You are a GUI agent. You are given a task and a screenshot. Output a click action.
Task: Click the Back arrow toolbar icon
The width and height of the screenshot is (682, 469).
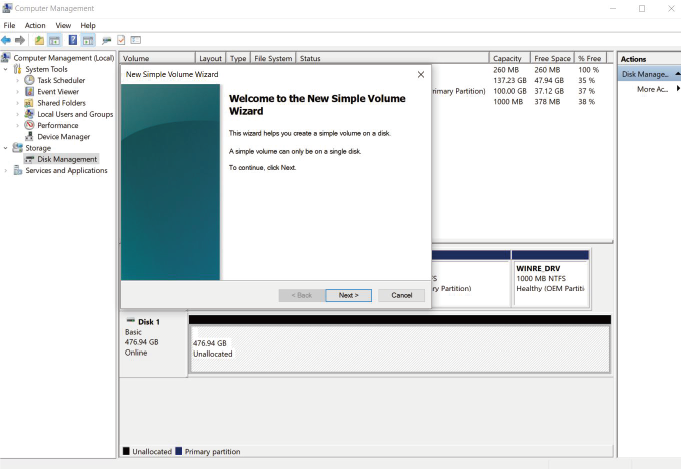[7, 40]
